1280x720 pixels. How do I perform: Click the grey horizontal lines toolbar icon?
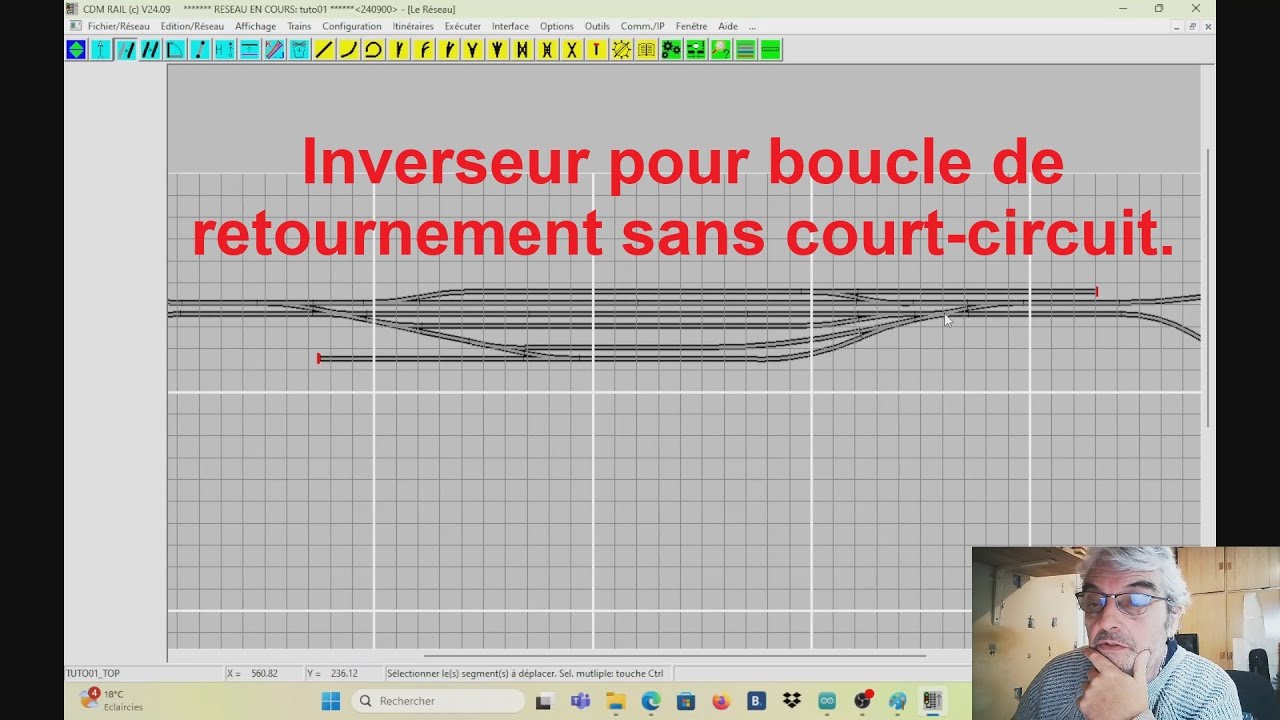point(745,50)
